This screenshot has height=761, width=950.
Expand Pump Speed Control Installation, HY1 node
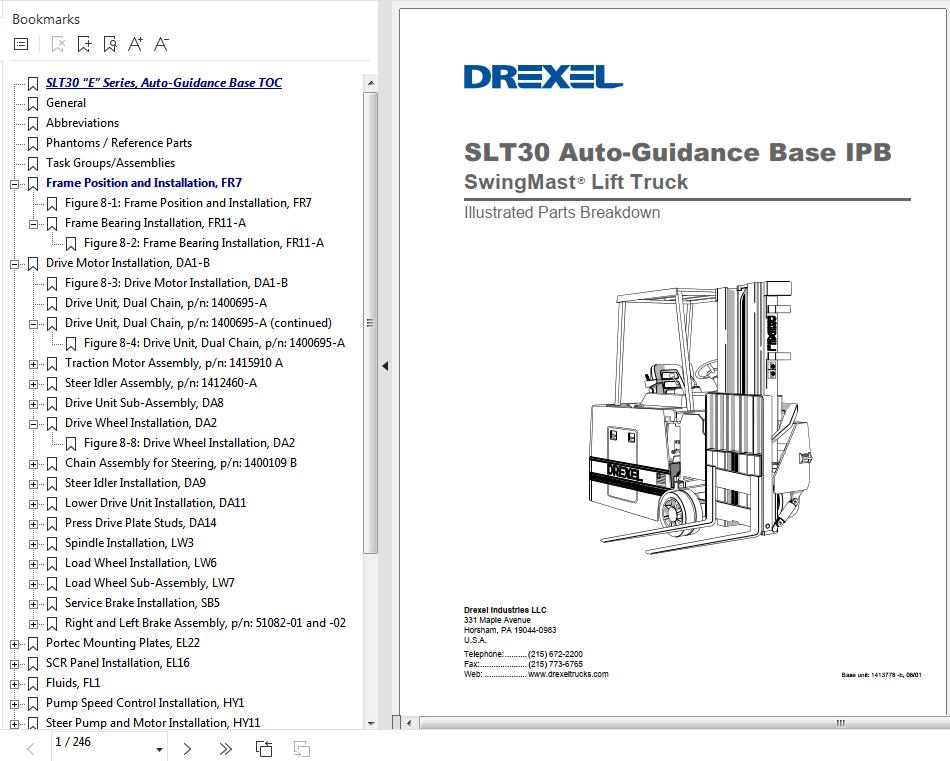[15, 703]
